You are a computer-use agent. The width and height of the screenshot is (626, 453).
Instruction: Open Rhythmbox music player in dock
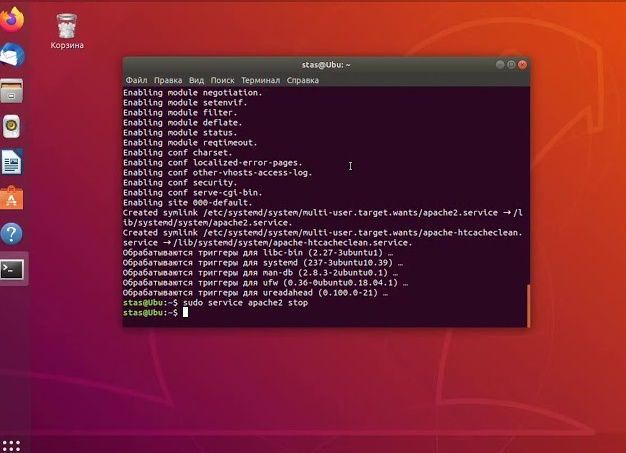12,127
